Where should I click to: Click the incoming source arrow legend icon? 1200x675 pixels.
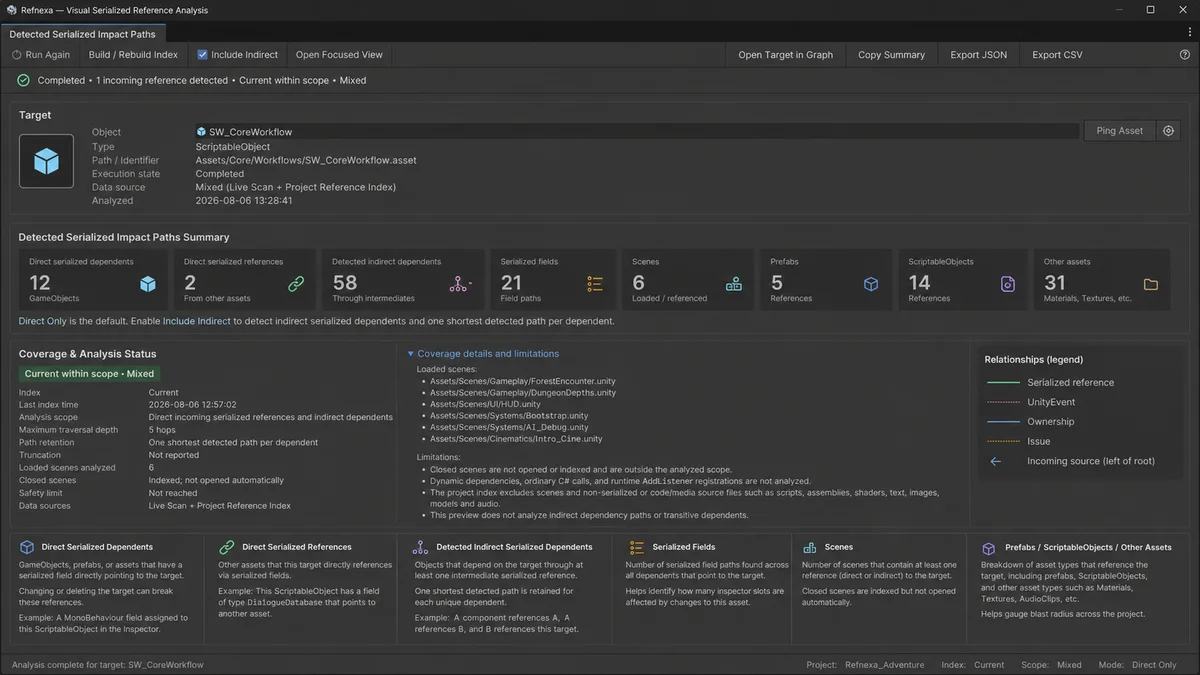(995, 461)
